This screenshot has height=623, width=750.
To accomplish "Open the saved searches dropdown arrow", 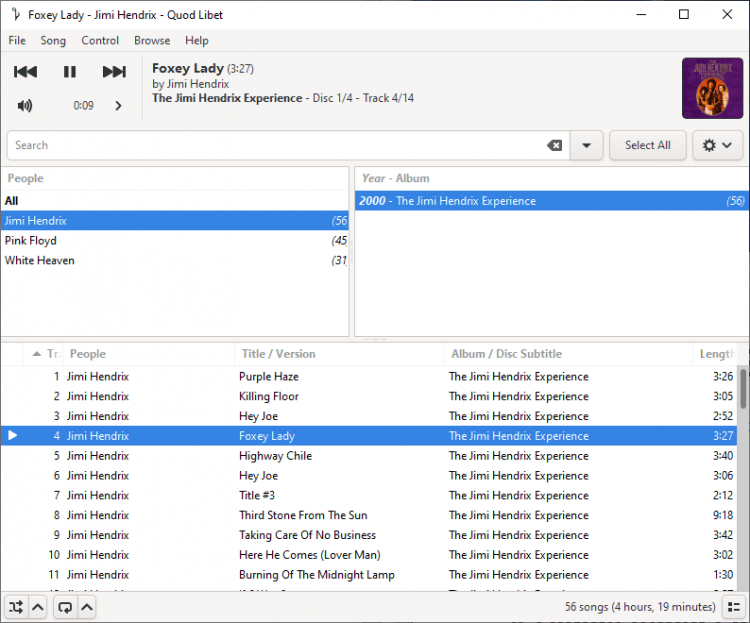I will tap(586, 145).
